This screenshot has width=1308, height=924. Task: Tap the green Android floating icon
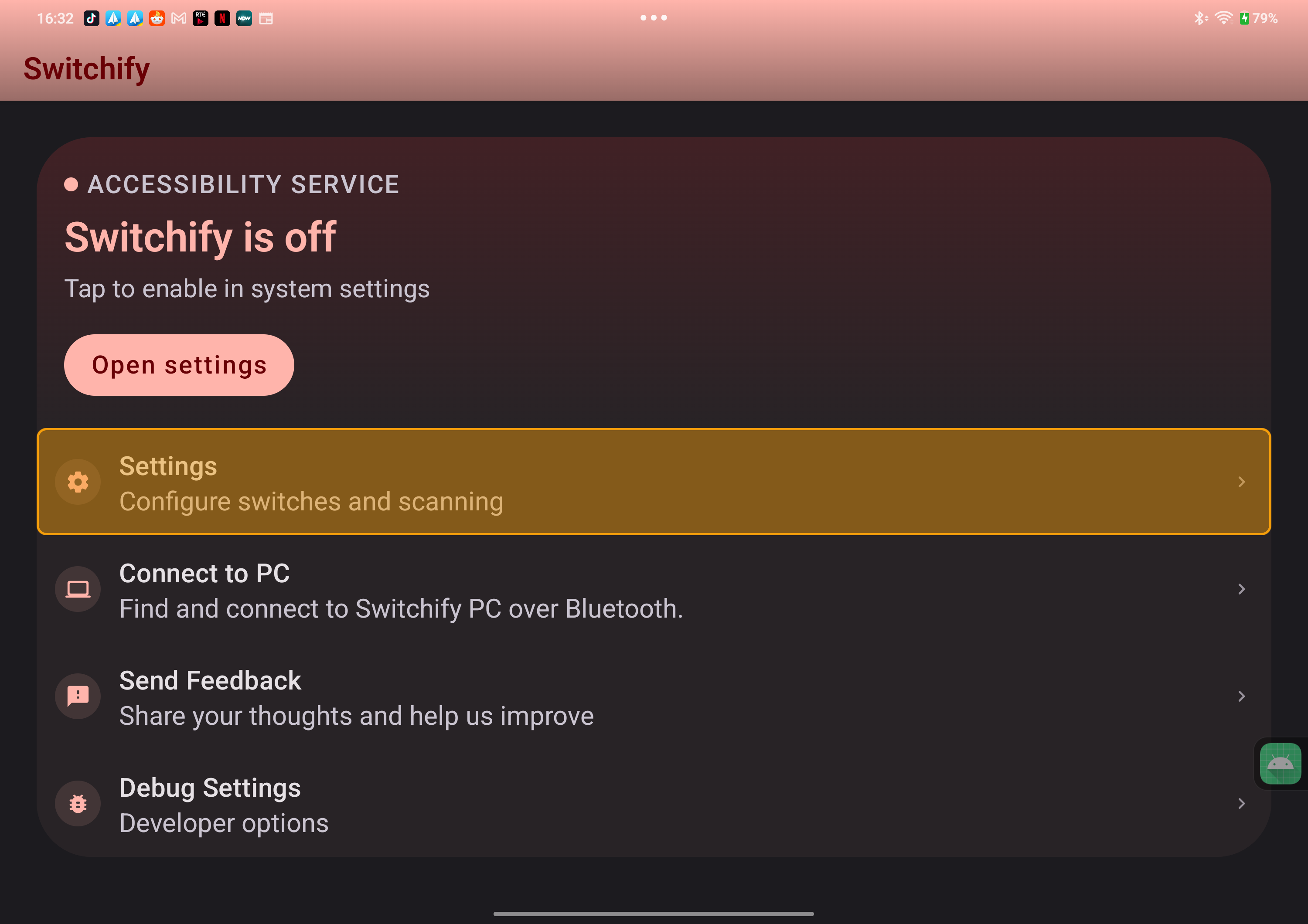tap(1280, 764)
